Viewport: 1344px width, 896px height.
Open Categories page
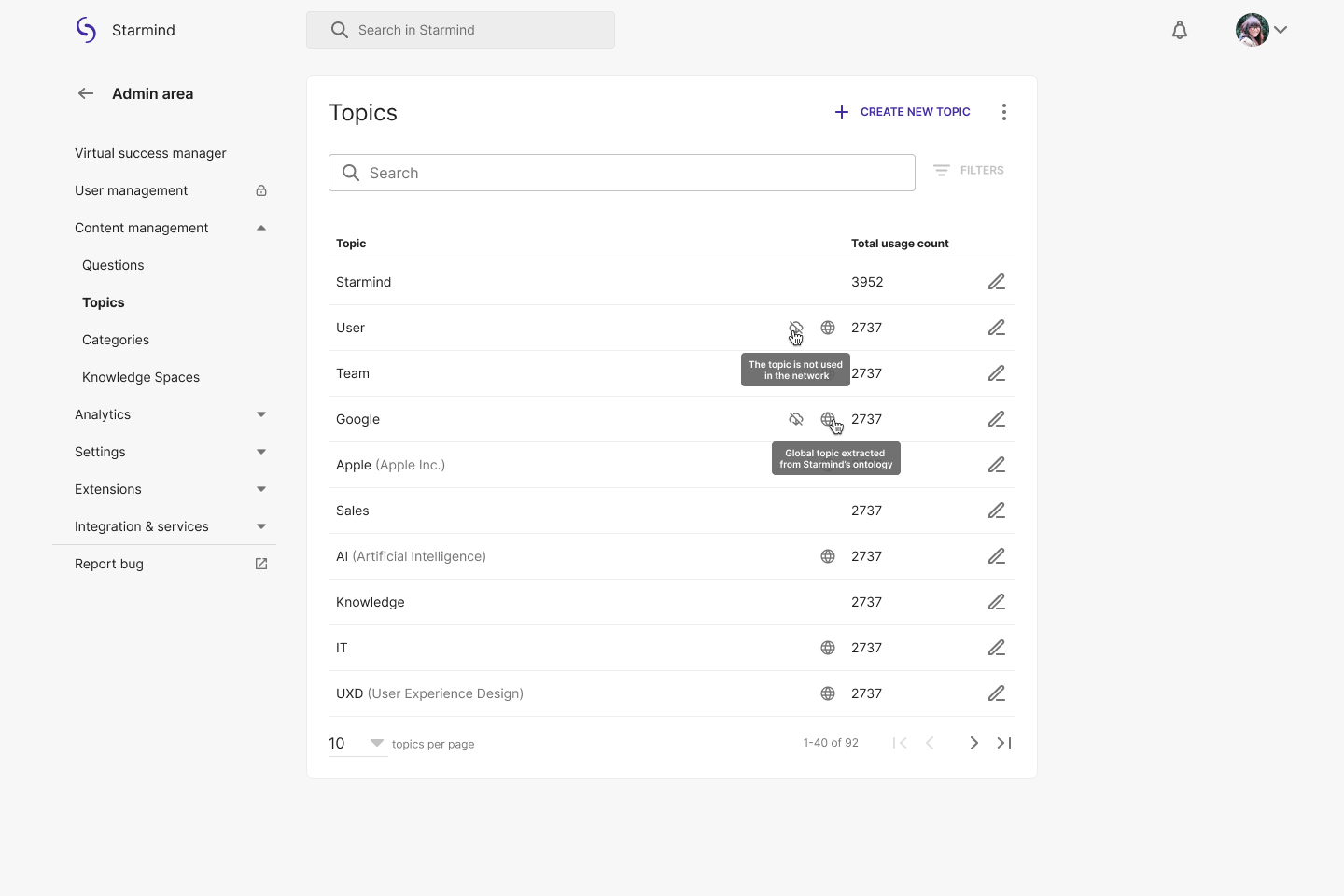[x=116, y=340]
